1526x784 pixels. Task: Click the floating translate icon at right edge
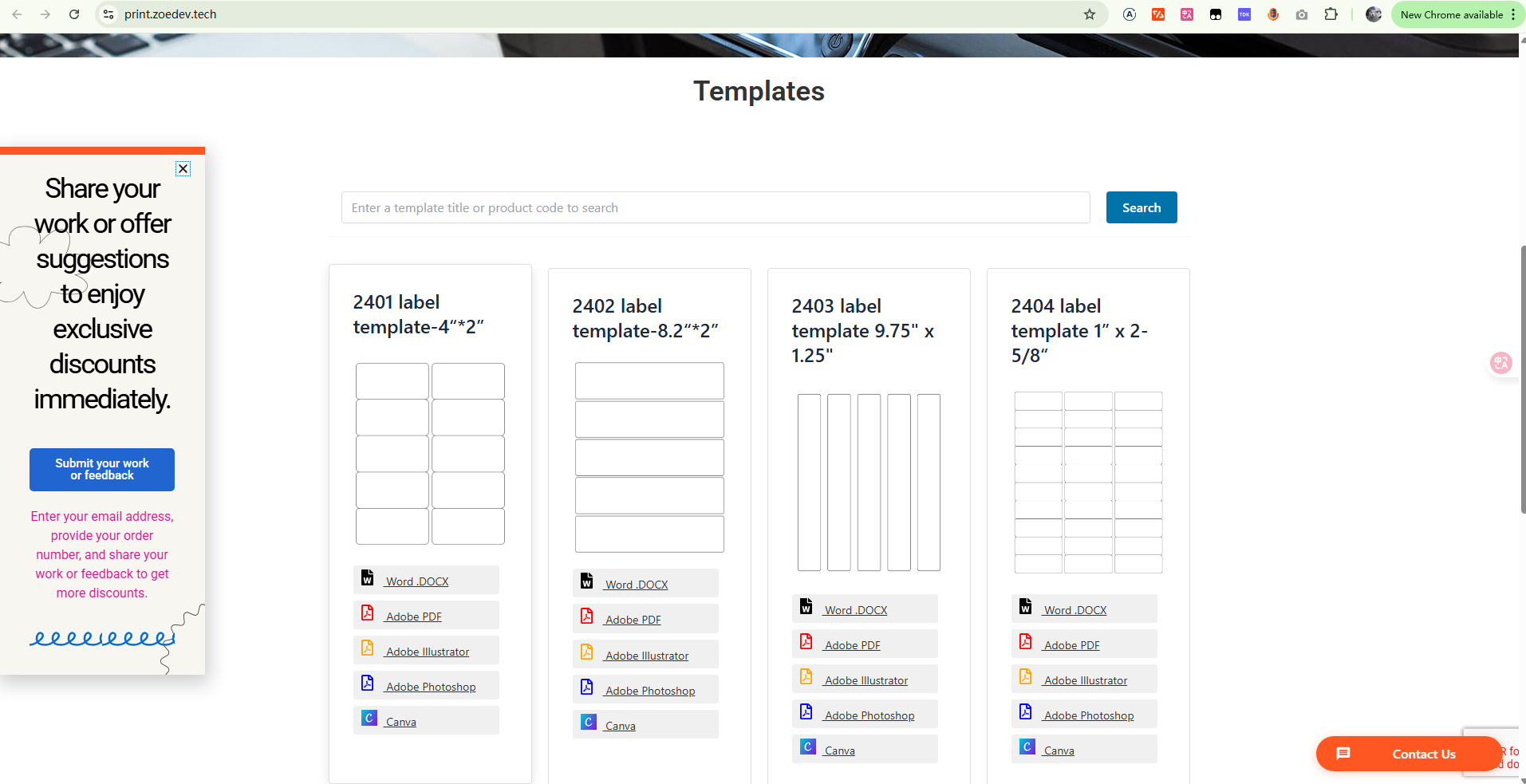tap(1501, 363)
